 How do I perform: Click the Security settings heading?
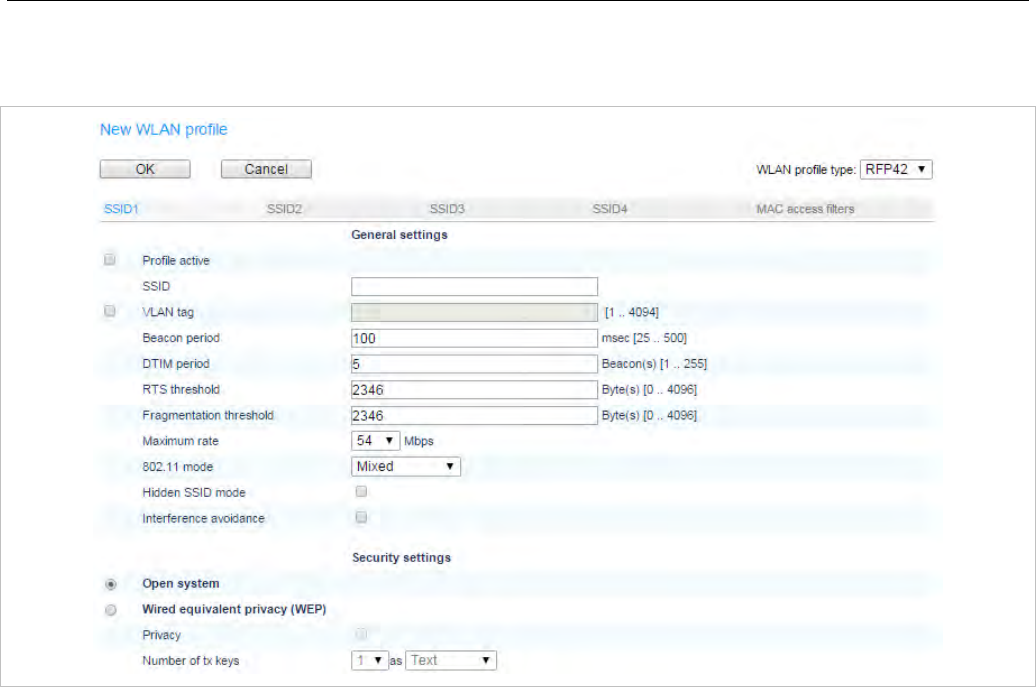(401, 558)
